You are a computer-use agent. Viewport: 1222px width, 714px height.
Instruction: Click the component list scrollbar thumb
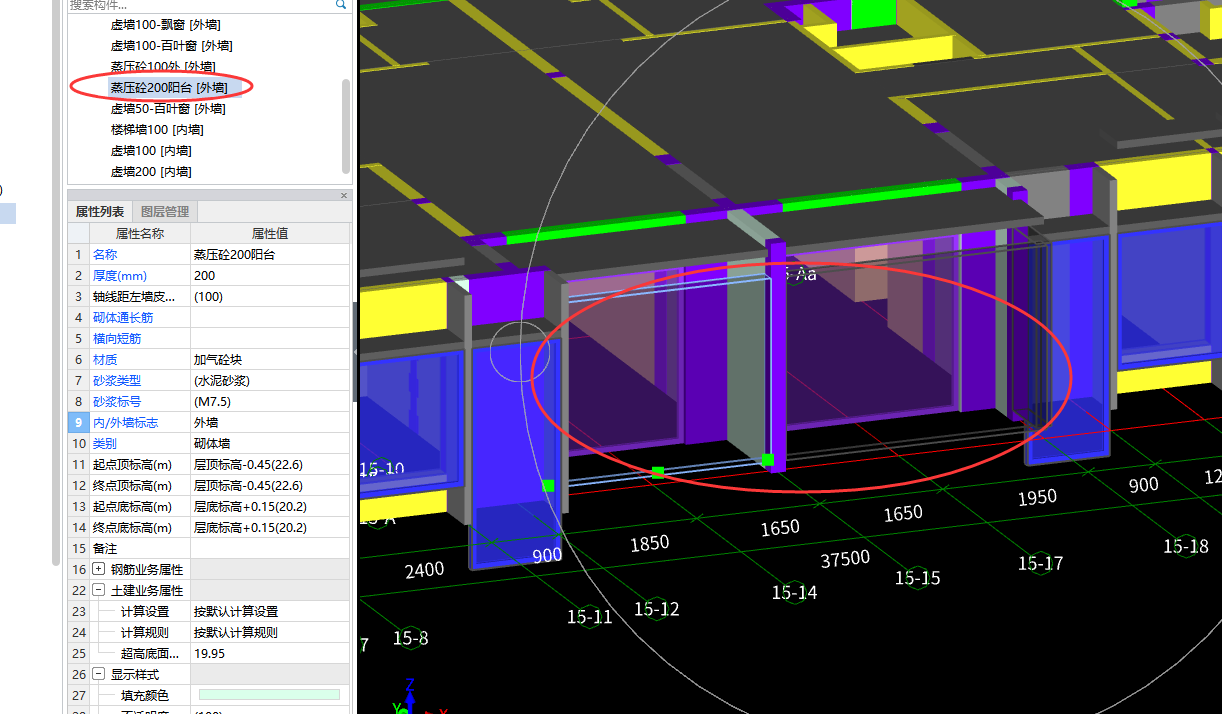(346, 125)
